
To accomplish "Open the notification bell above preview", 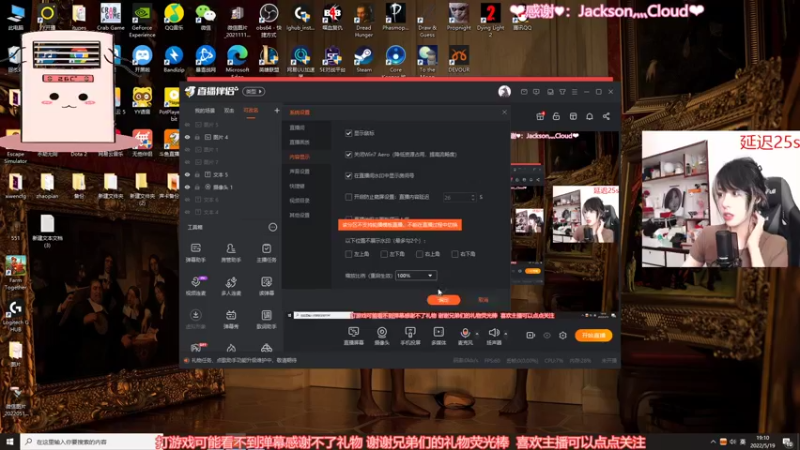I will tap(589, 116).
